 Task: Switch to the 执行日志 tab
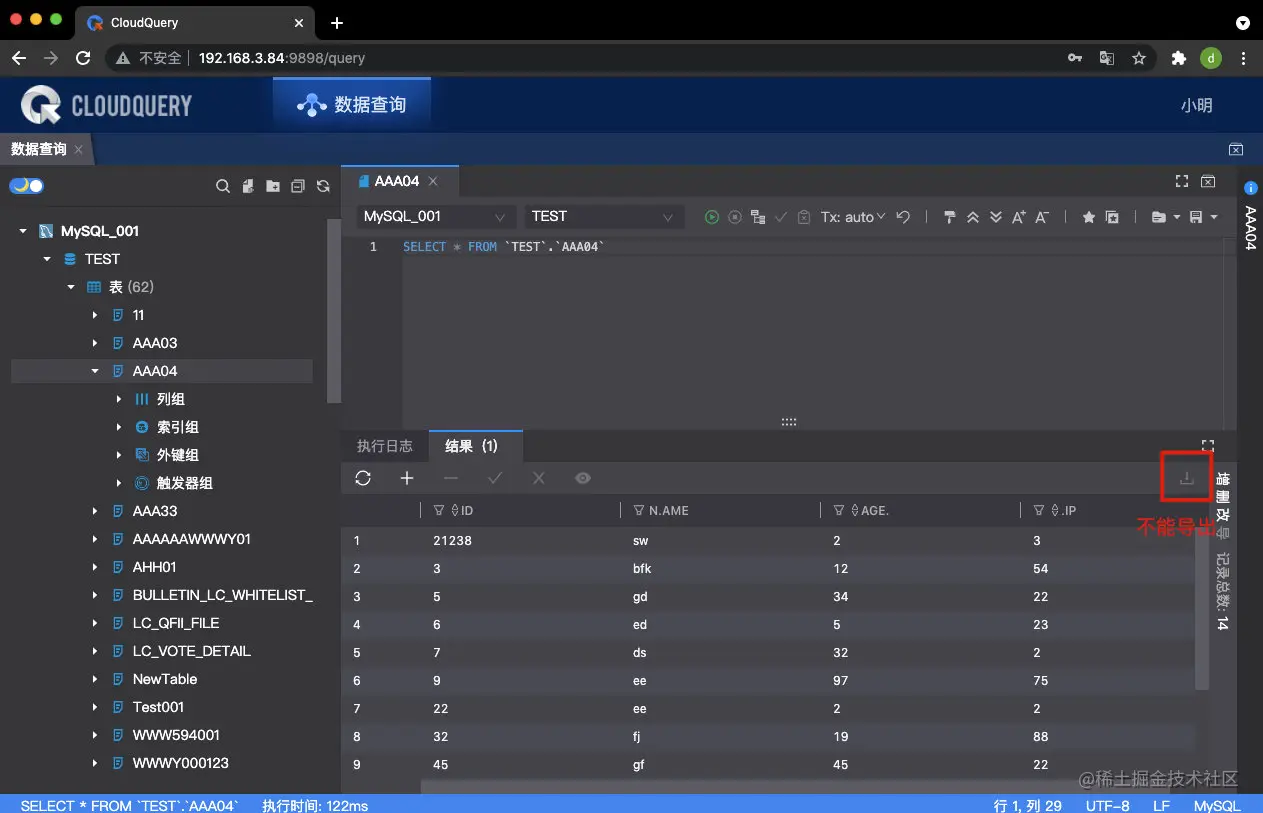385,446
